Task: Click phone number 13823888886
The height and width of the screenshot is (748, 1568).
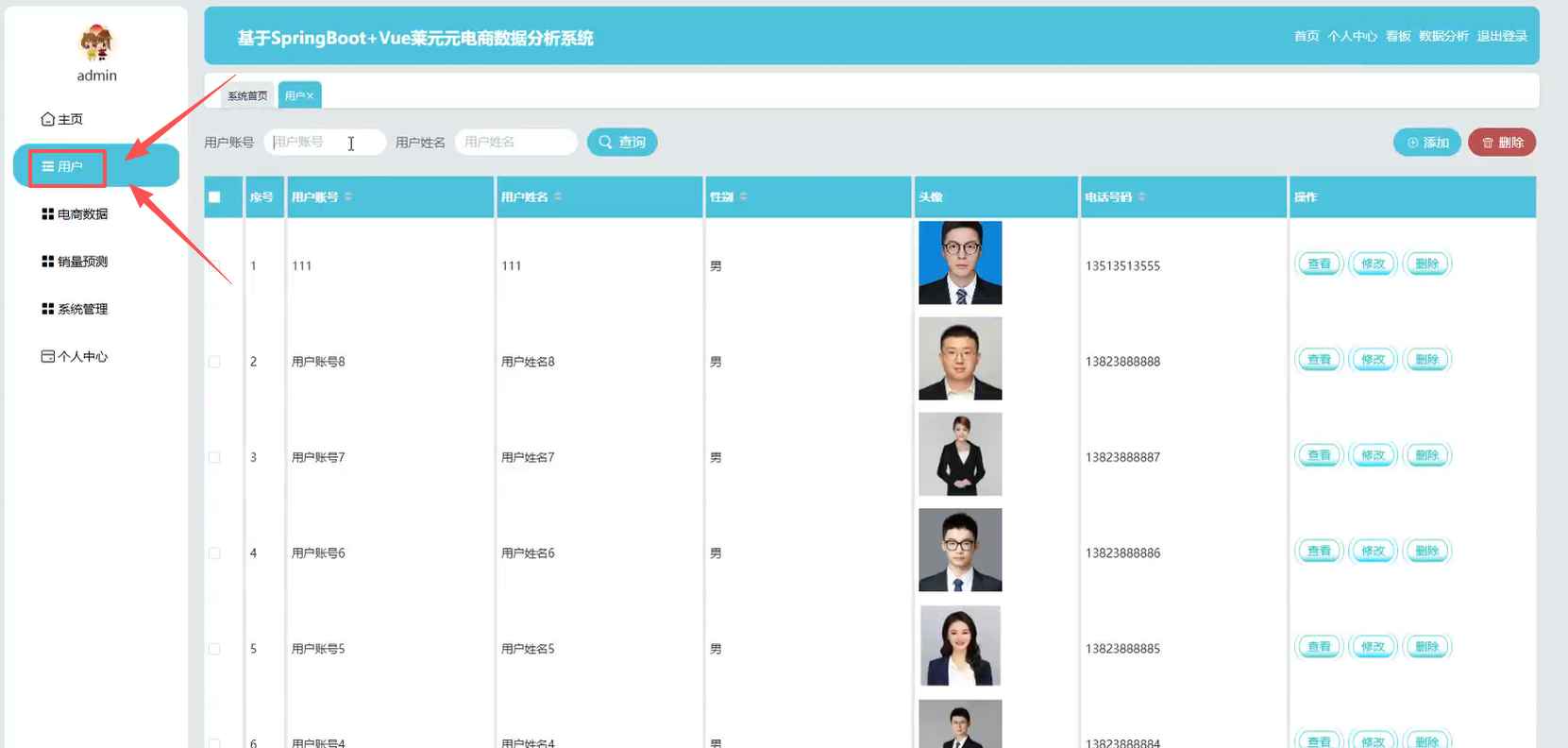Action: tap(1122, 553)
